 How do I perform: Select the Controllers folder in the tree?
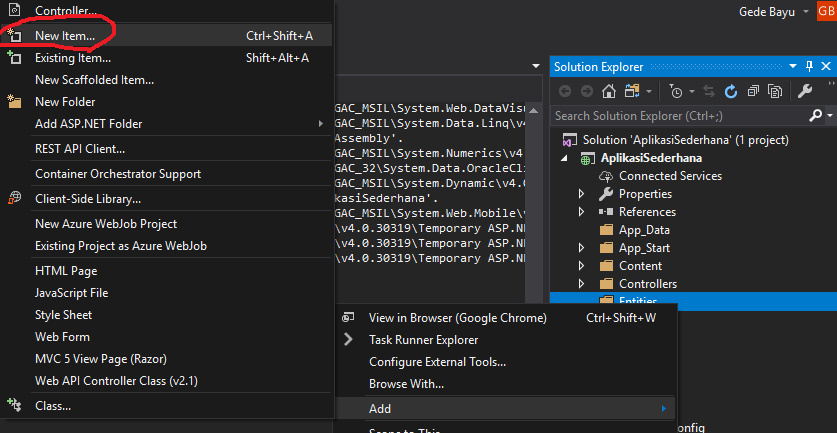647,284
